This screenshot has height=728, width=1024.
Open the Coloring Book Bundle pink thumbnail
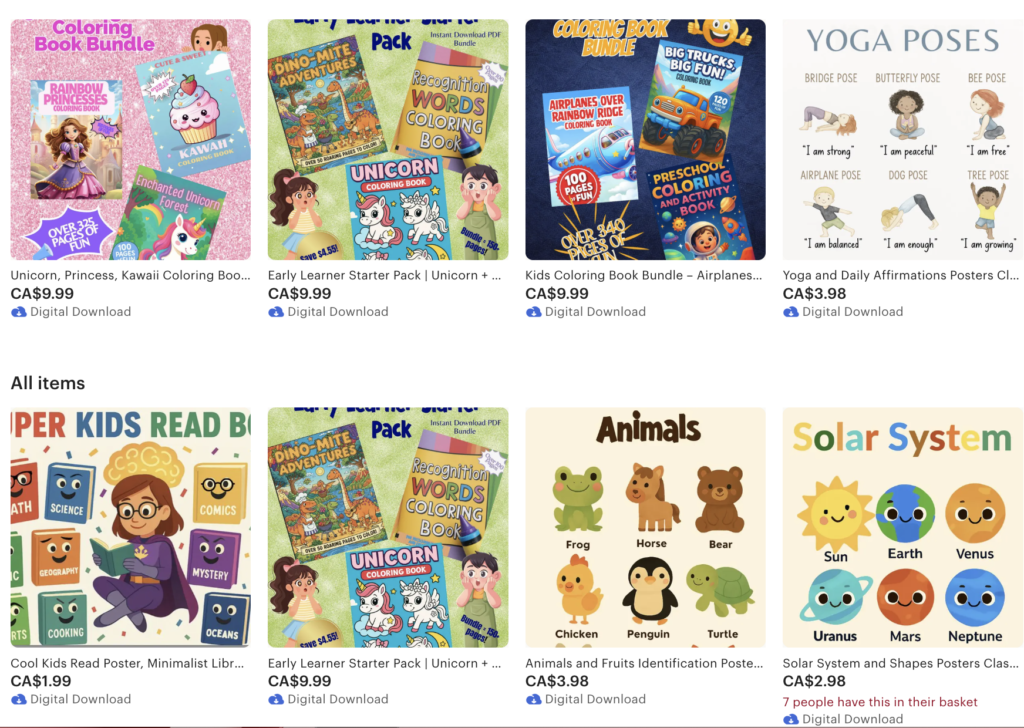point(131,140)
